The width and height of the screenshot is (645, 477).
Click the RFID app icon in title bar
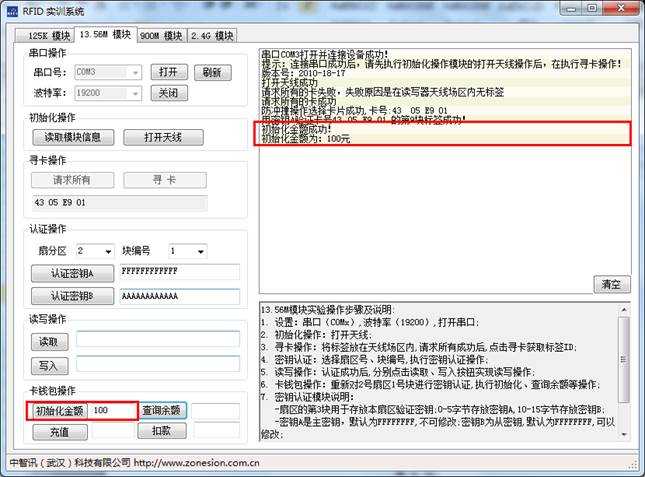pyautogui.click(x=13, y=11)
